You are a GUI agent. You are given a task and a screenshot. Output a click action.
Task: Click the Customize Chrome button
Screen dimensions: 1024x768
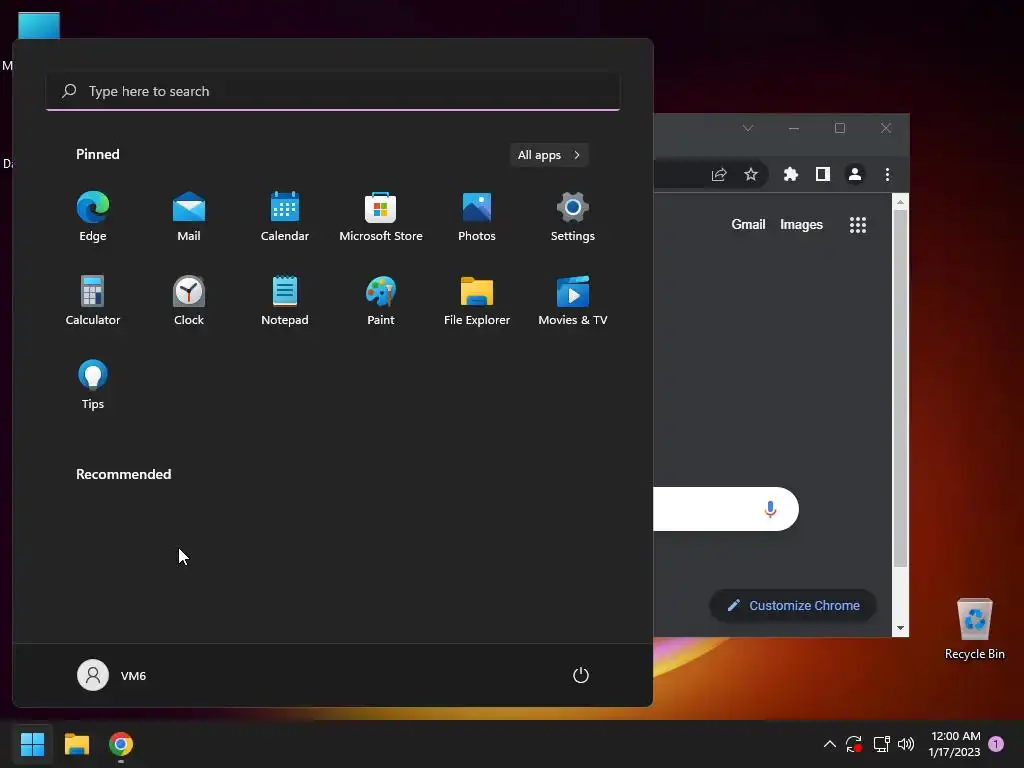click(793, 605)
